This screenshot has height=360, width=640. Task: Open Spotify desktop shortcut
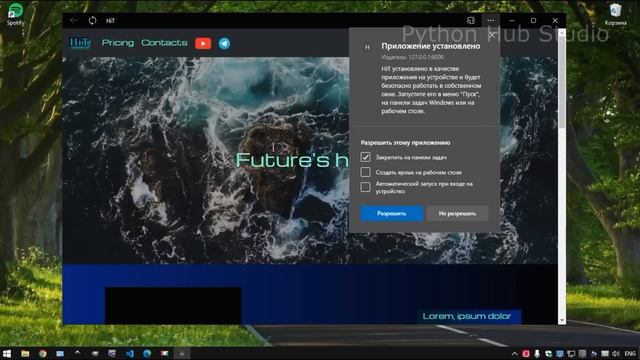pyautogui.click(x=16, y=14)
